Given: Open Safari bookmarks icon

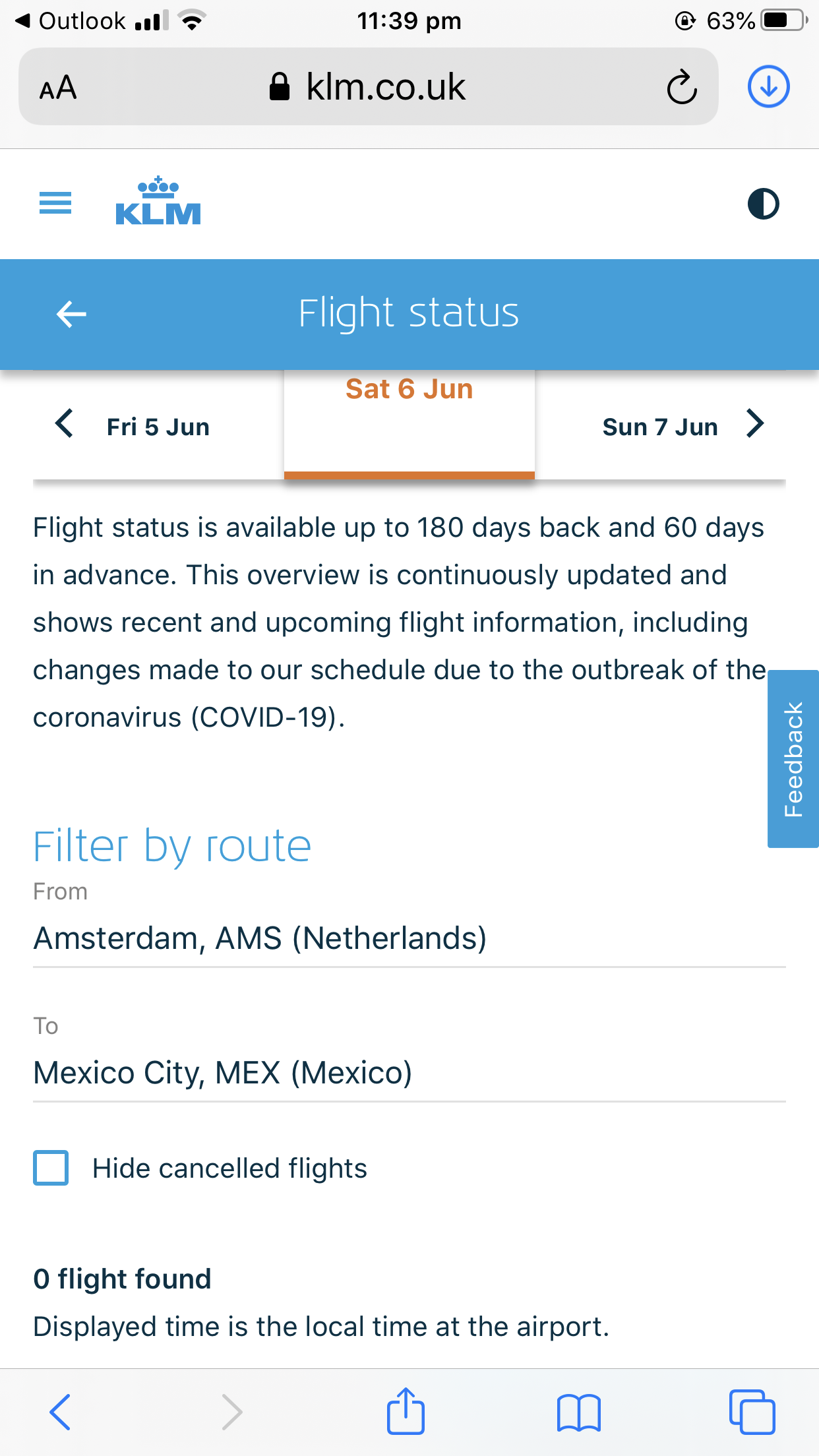Looking at the screenshot, I should tap(578, 1412).
